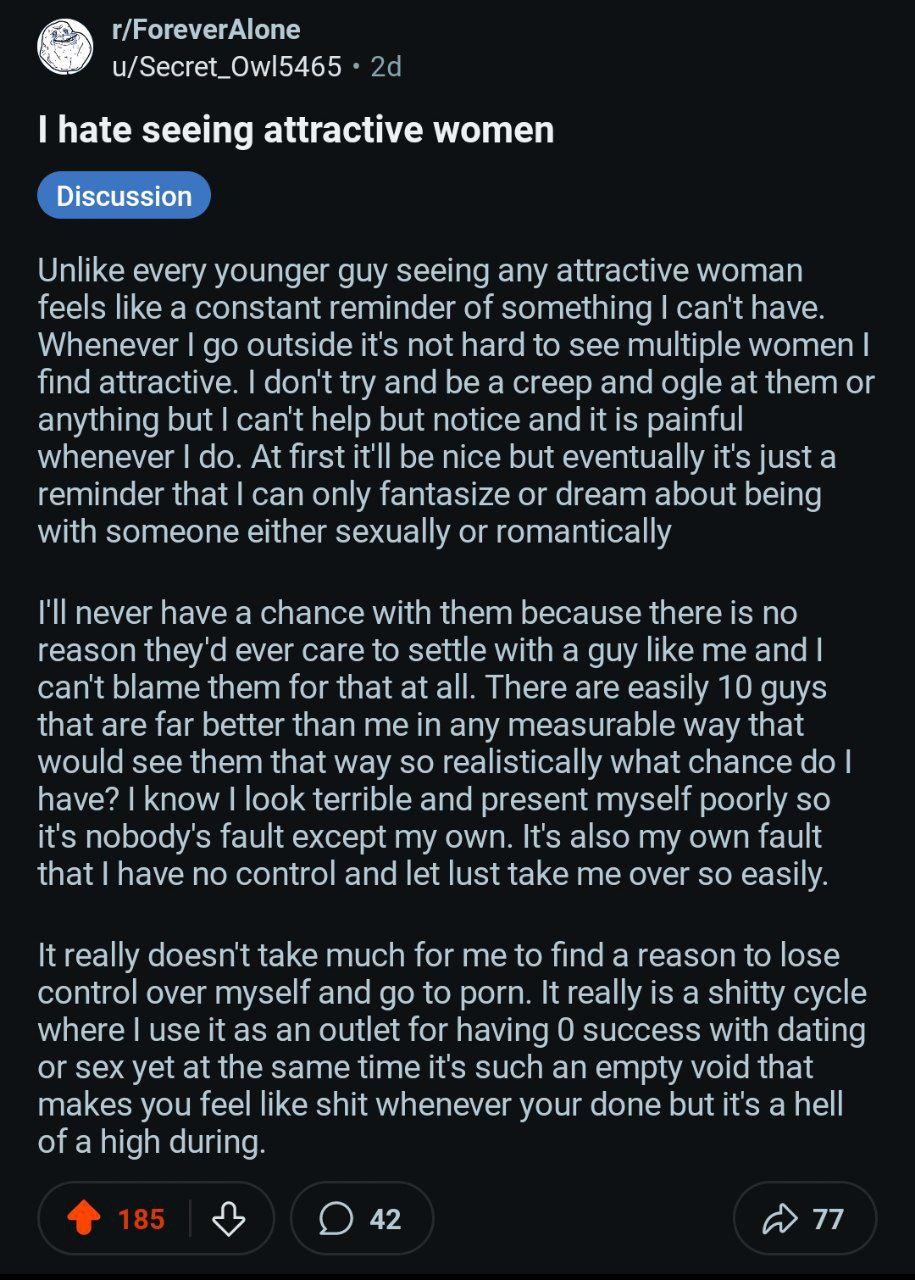
Task: Tap the 42 comments count
Action: (385, 1219)
